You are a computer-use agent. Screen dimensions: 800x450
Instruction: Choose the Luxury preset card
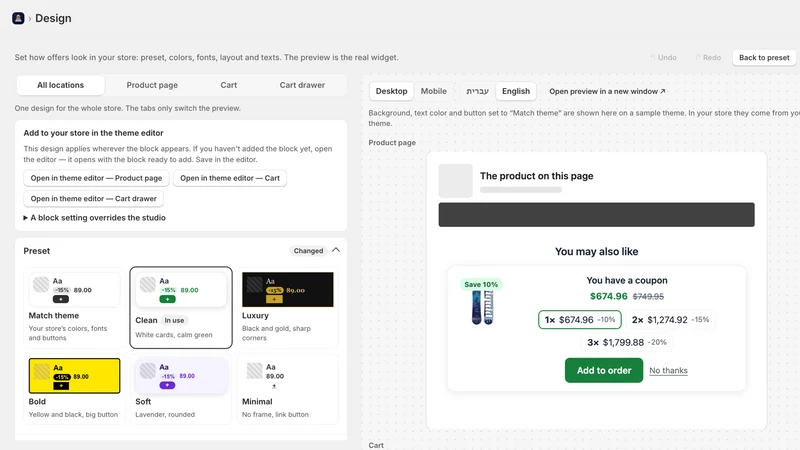point(288,308)
